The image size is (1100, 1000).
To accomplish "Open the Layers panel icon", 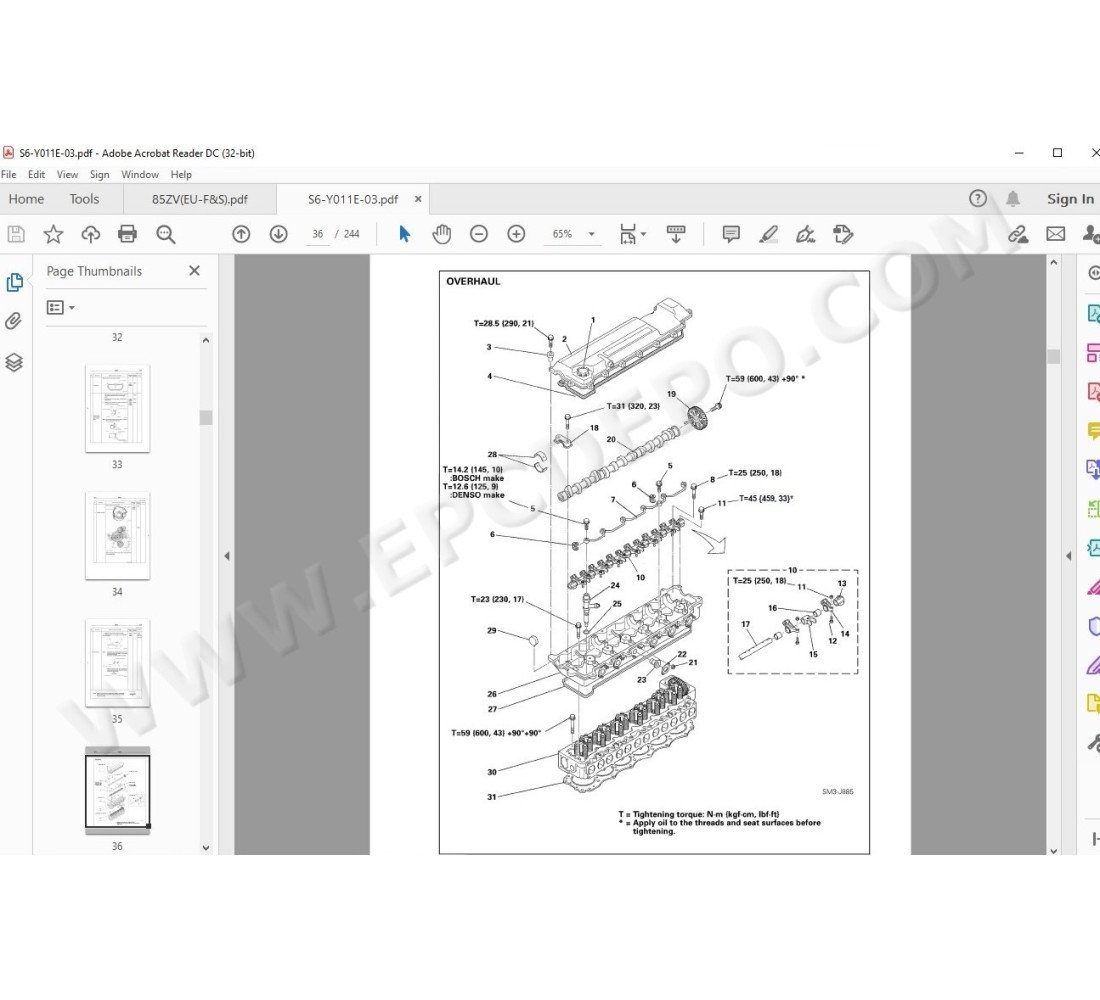I will [14, 362].
